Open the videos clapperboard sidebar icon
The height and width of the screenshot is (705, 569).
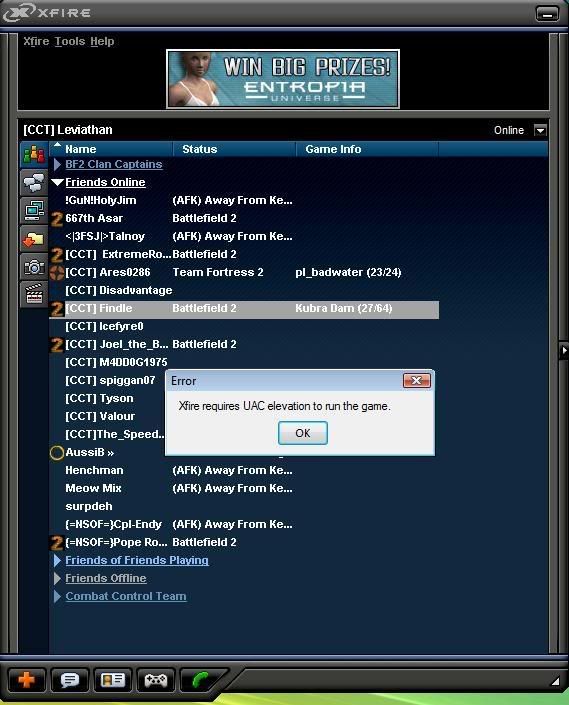(34, 295)
